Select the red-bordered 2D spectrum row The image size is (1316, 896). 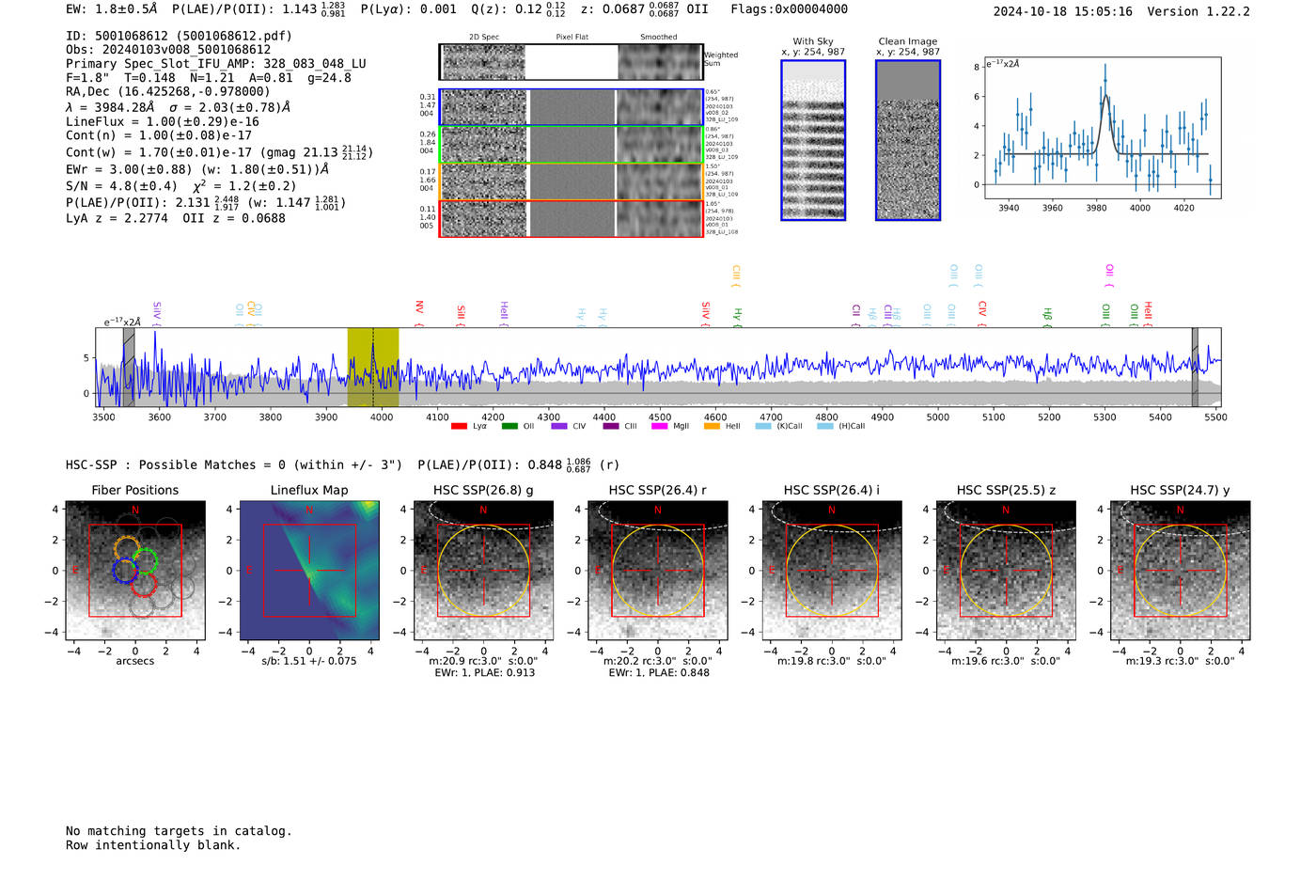click(x=572, y=218)
